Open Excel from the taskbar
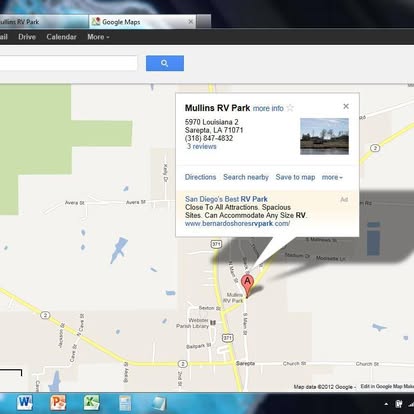 point(92,403)
